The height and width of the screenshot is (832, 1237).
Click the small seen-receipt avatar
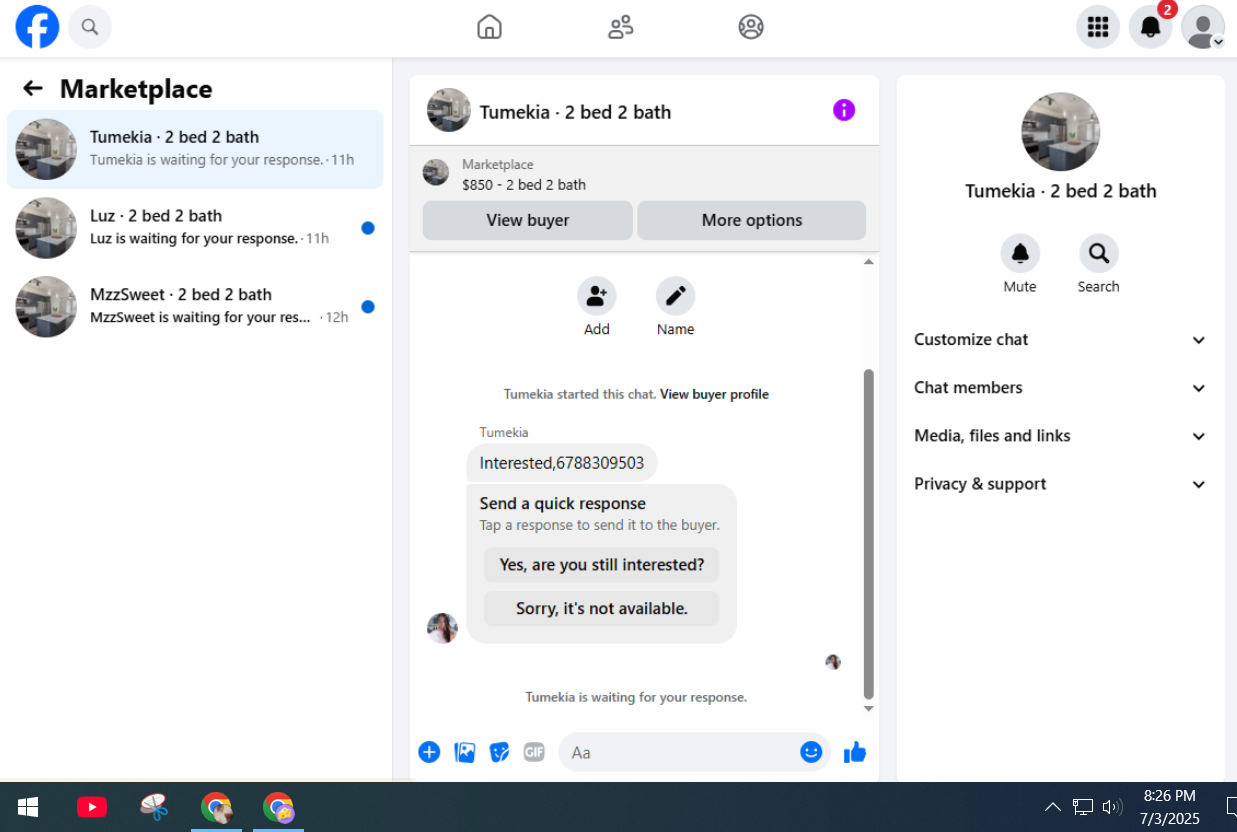tap(833, 662)
